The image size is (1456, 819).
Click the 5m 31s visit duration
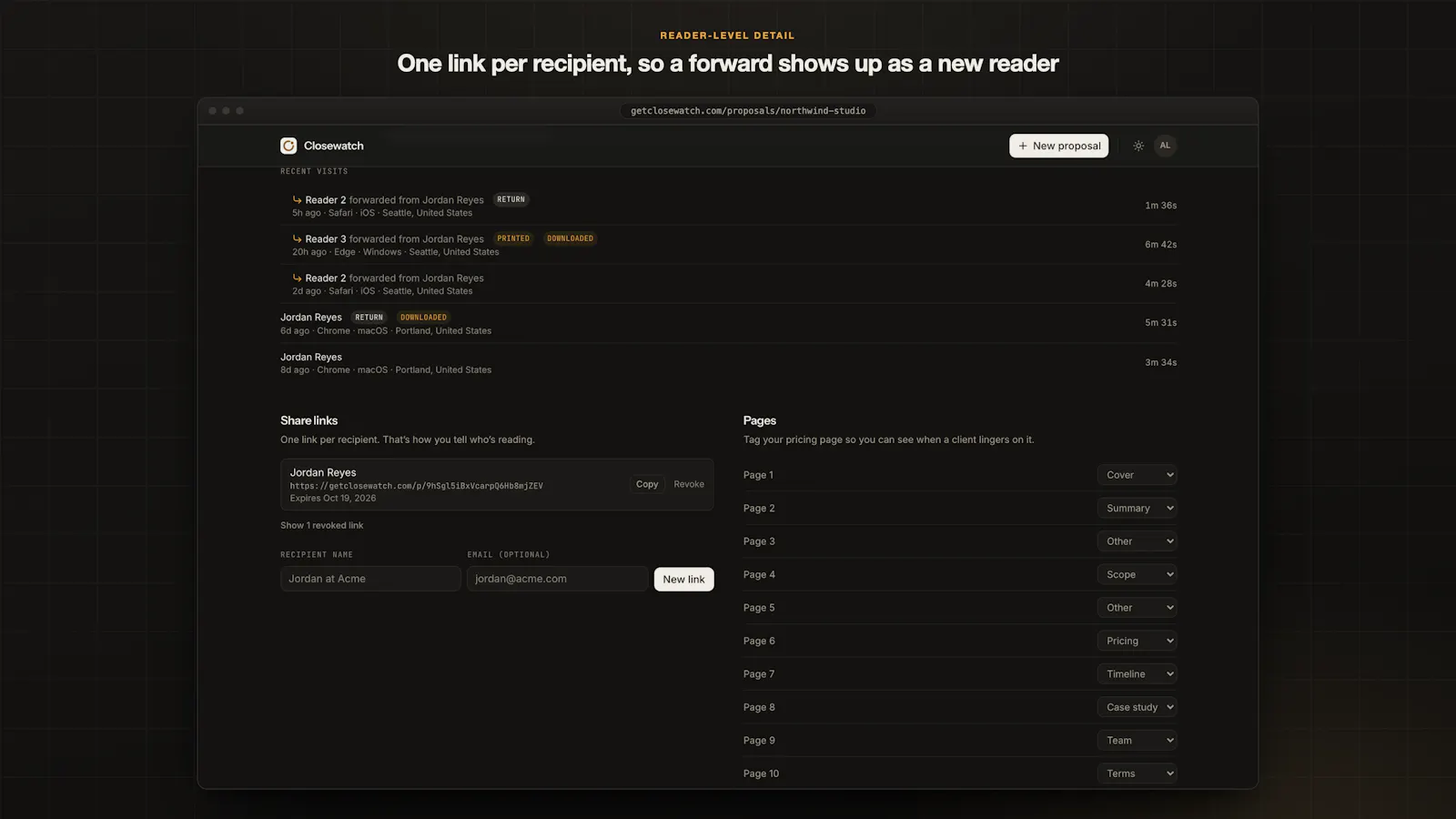[x=1160, y=323]
